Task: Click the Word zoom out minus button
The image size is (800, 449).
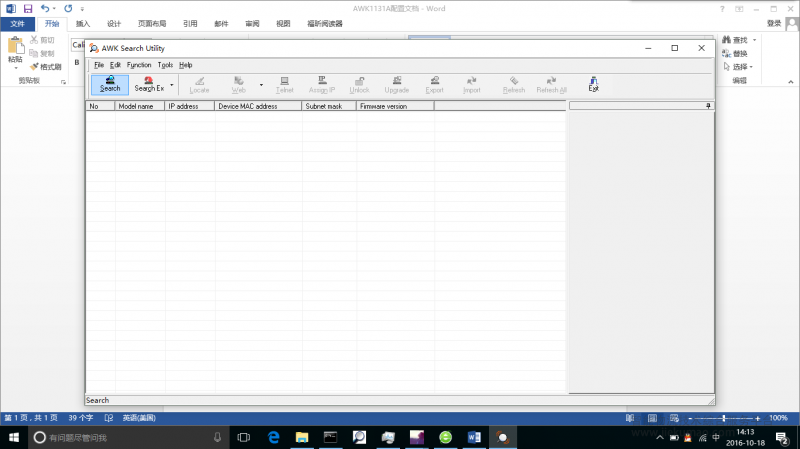Action: tap(690, 418)
